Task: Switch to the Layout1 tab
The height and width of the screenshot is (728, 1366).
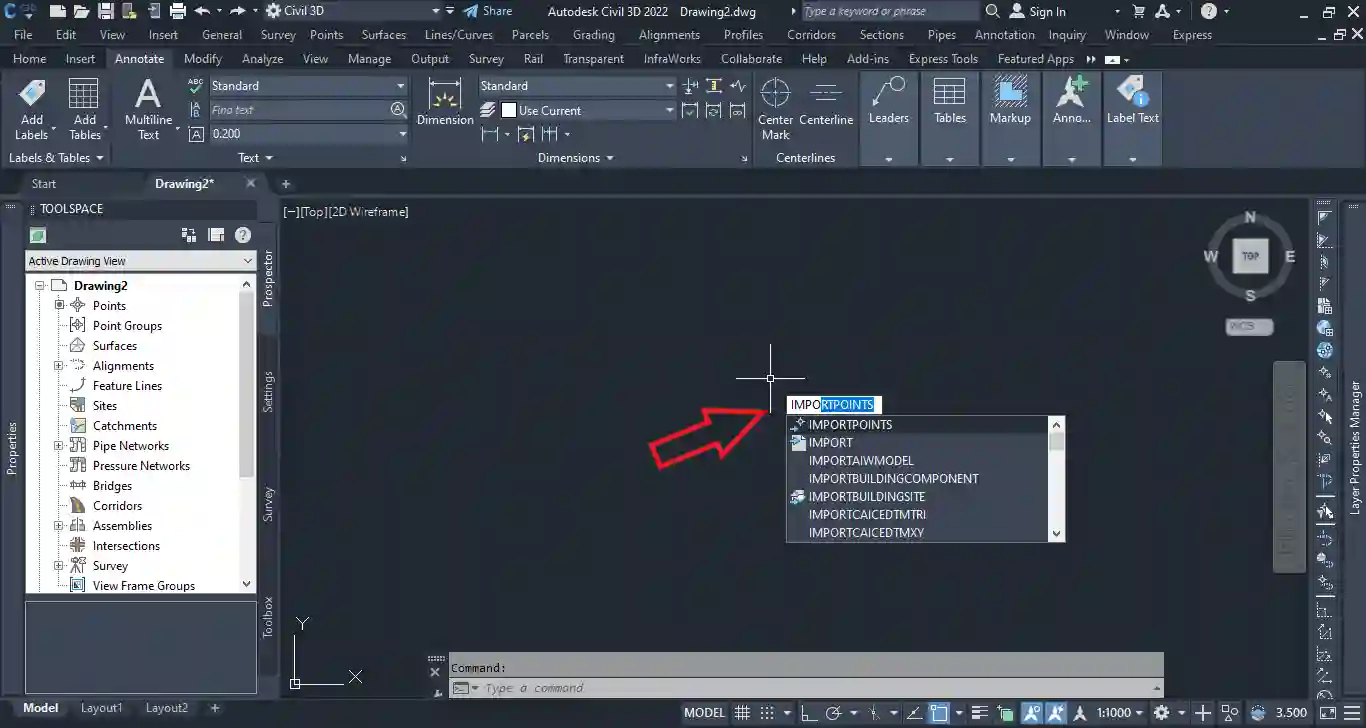Action: click(101, 708)
